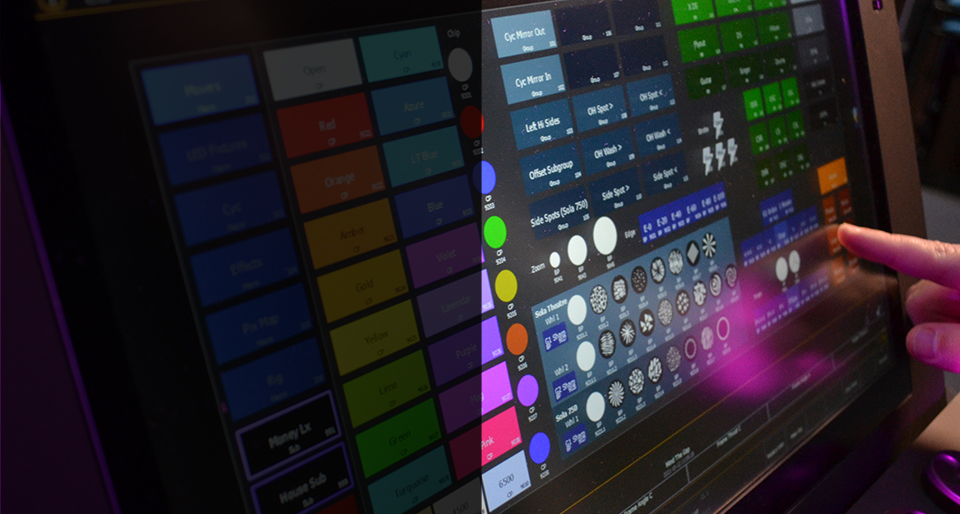Screen dimensions: 960x514
Task: Tap the yellow color chip circle
Action: pyautogui.click(x=506, y=286)
